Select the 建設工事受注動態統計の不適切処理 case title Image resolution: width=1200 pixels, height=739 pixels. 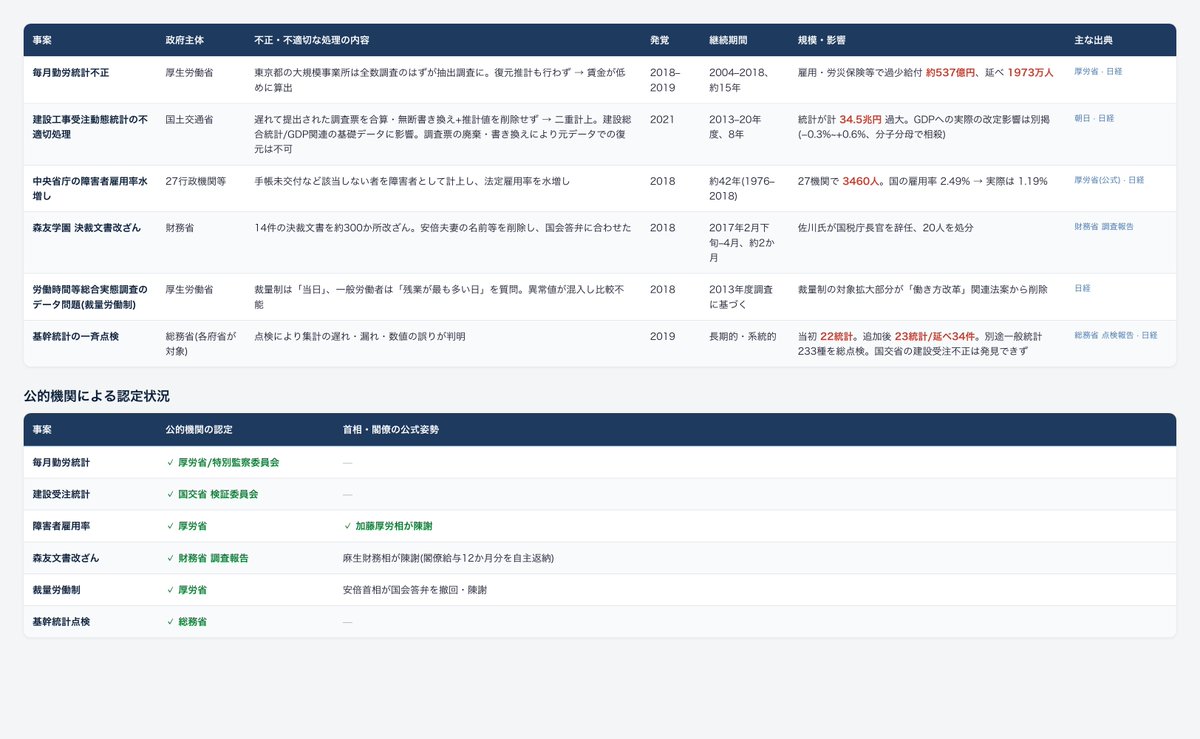(90, 126)
